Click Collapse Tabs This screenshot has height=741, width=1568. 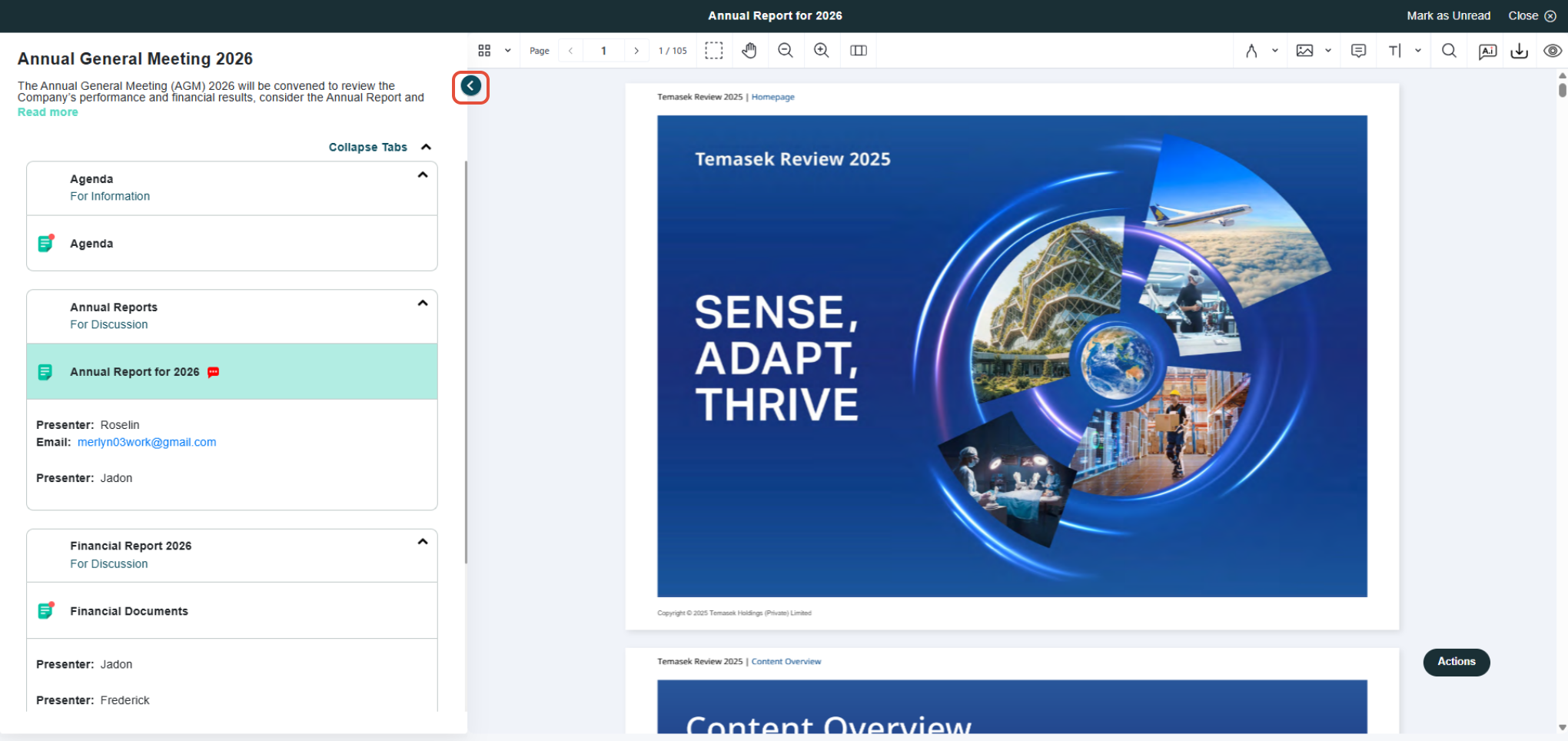pyautogui.click(x=380, y=147)
